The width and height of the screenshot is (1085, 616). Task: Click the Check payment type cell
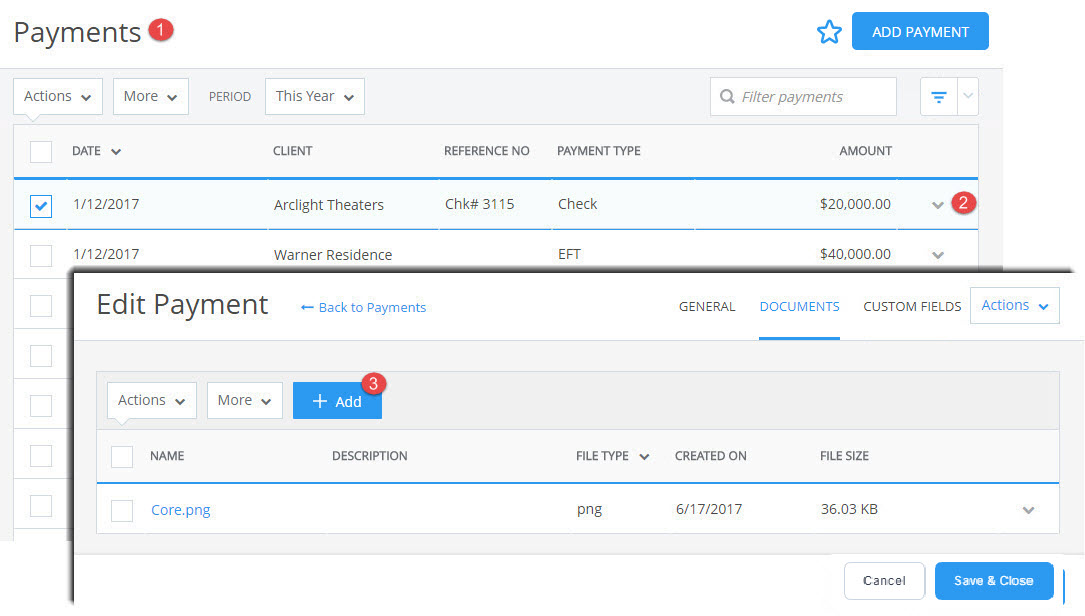577,204
